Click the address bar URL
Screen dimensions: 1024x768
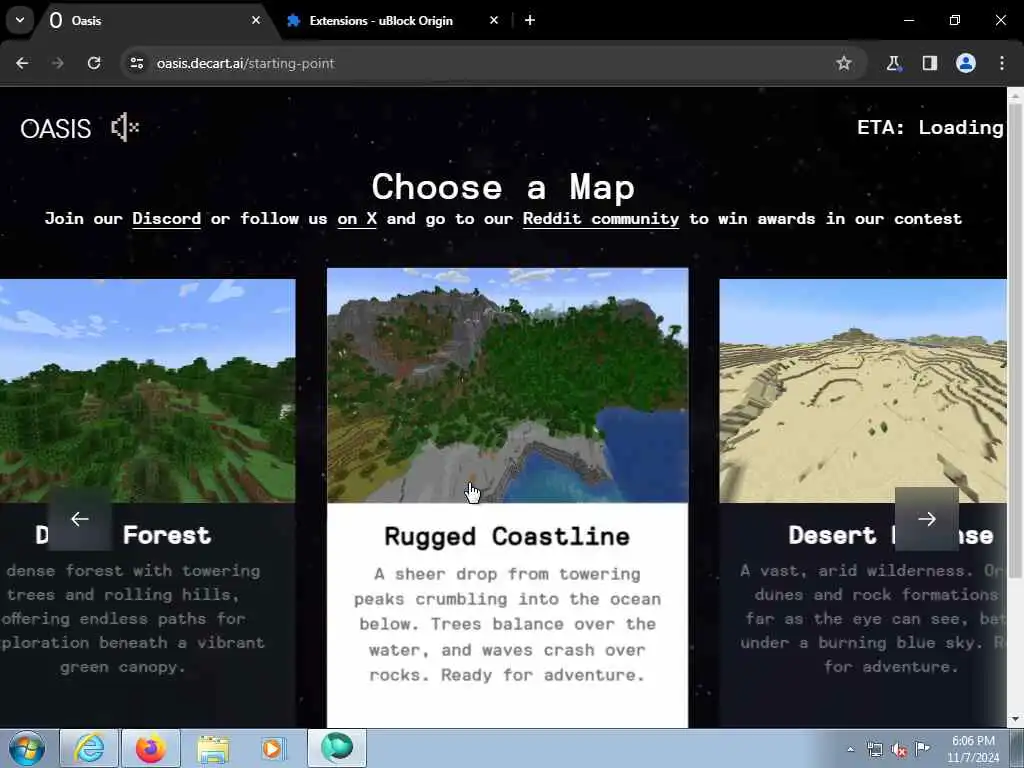[246, 63]
